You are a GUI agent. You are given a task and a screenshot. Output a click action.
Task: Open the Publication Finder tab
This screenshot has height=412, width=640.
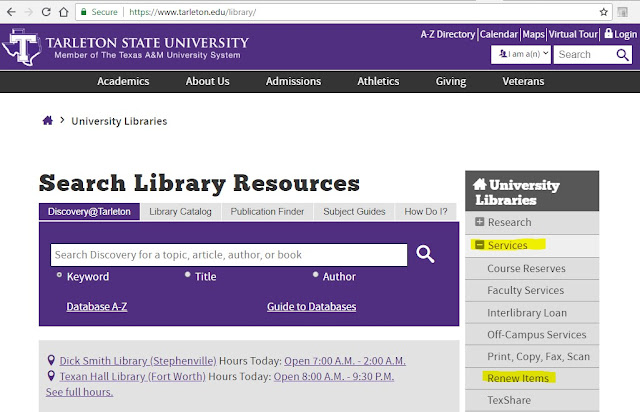point(267,212)
